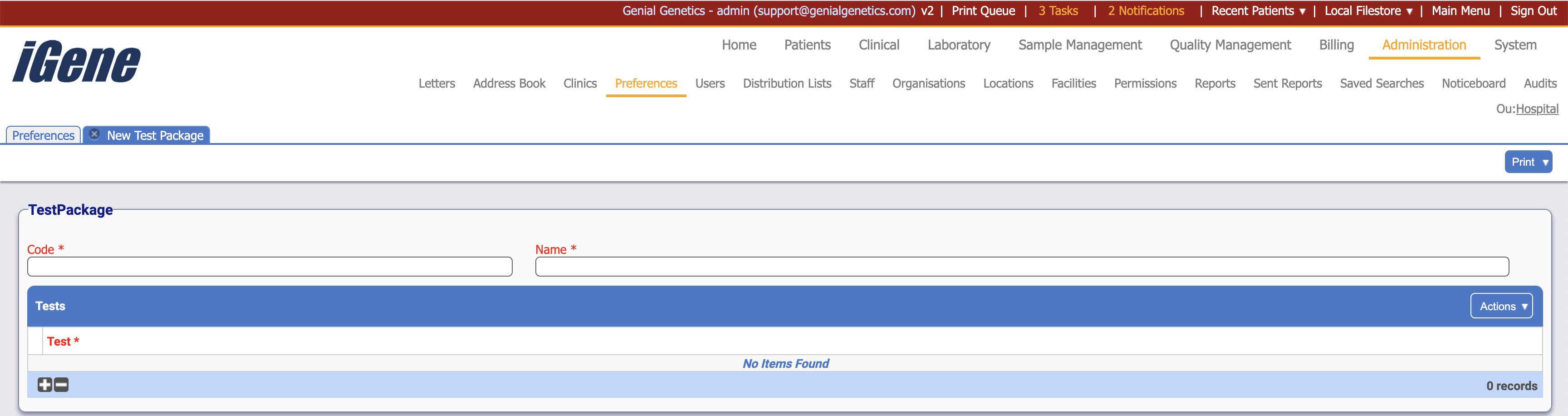Switch to the Preferences tab

click(x=43, y=135)
